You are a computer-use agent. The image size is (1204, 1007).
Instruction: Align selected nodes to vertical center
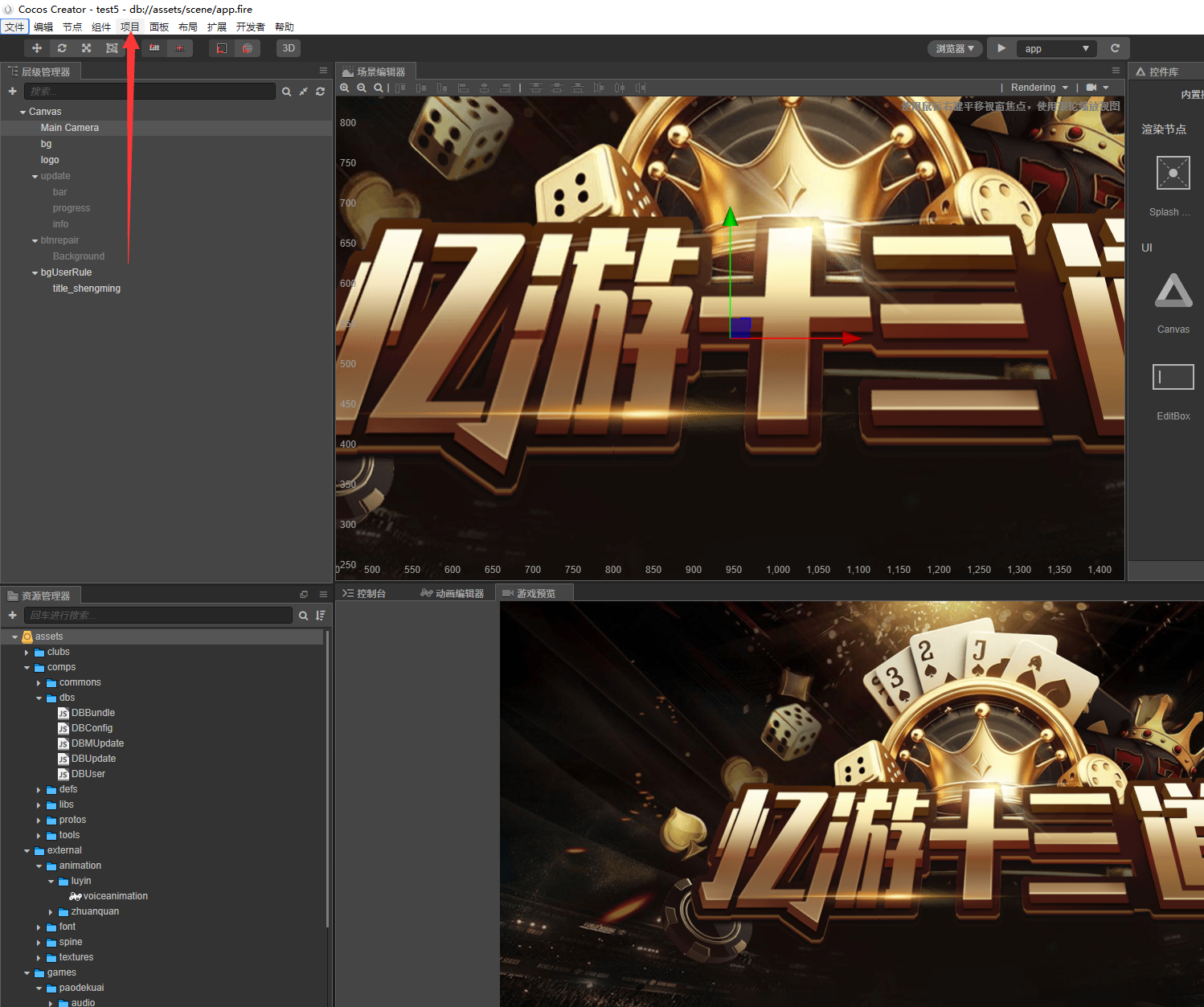coord(421,88)
